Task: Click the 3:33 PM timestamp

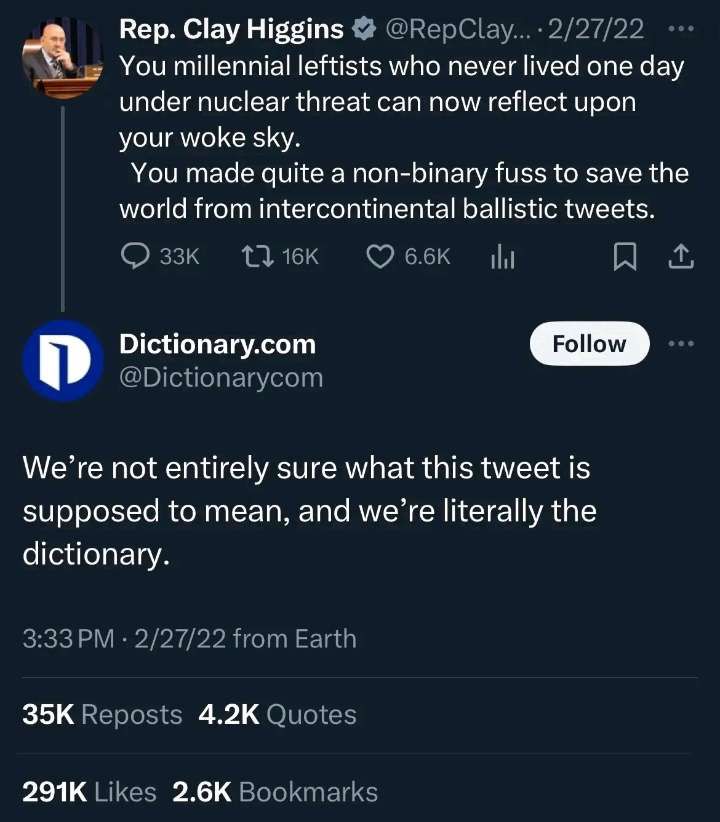Action: coord(67,638)
